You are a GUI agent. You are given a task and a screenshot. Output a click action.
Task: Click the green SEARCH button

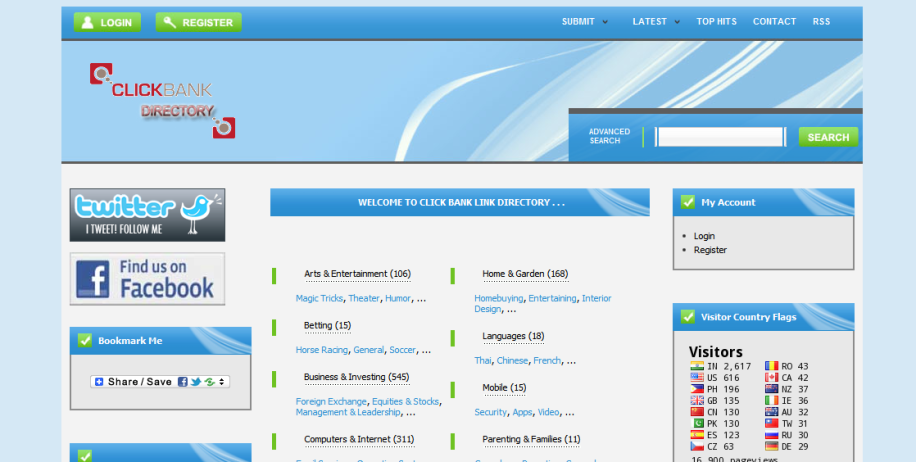(828, 137)
